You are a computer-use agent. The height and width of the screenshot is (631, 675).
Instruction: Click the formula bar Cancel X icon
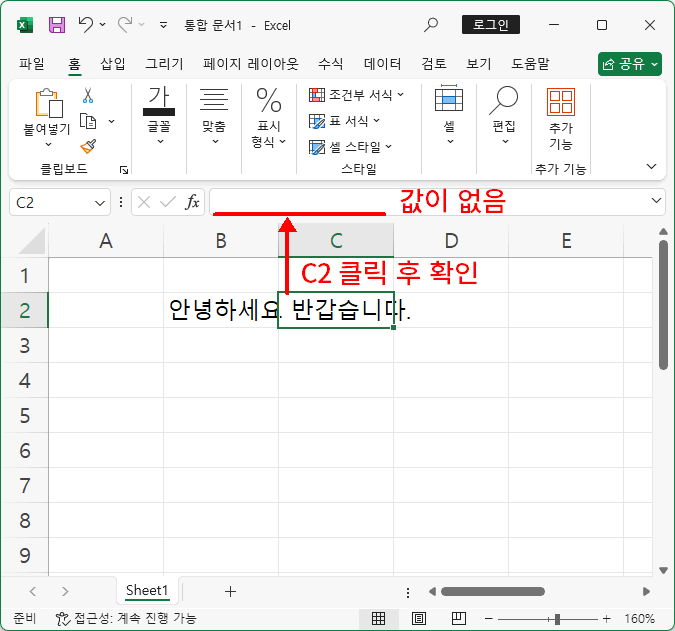pos(144,202)
